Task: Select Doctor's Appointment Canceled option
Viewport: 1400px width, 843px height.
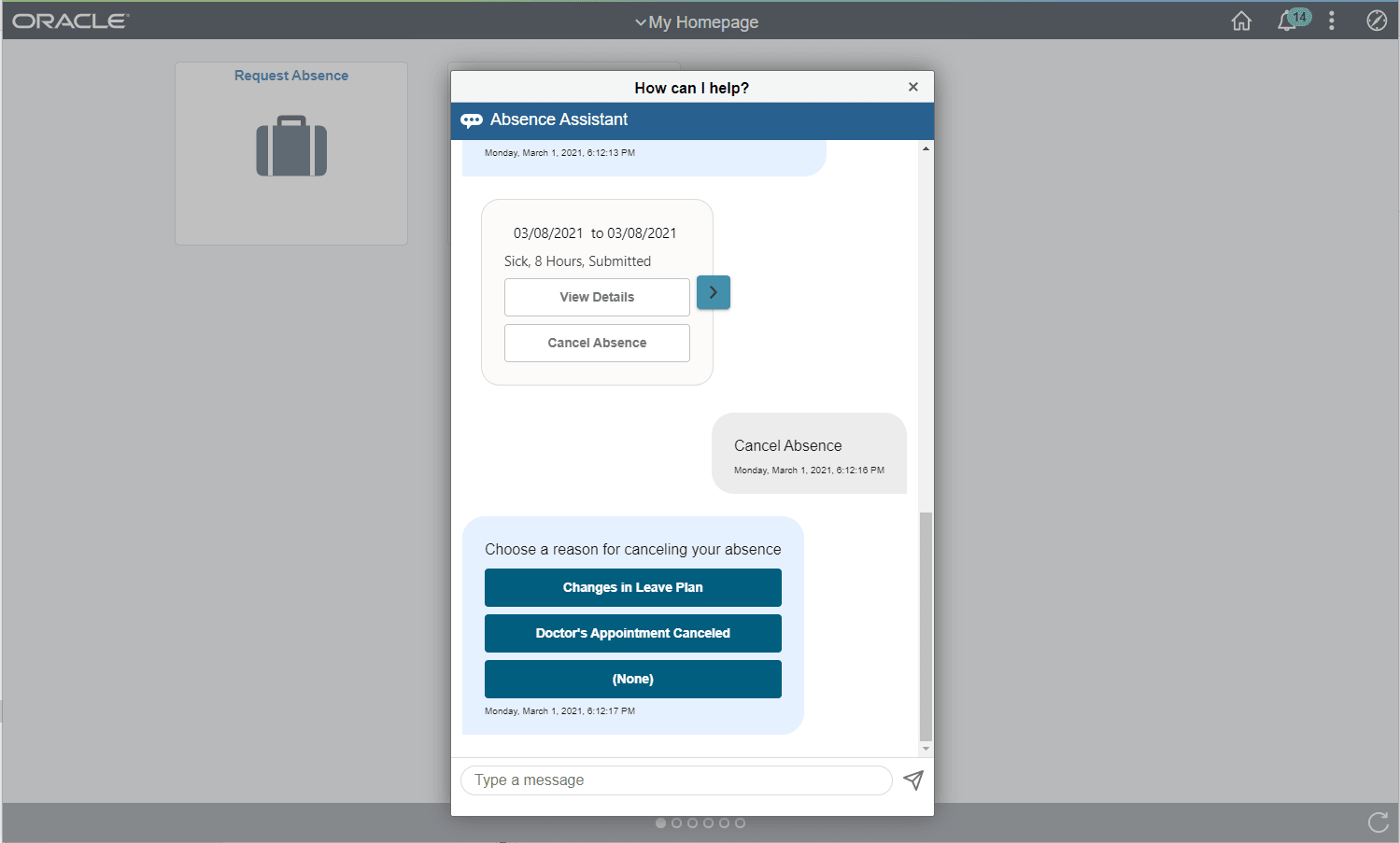Action: (x=632, y=633)
